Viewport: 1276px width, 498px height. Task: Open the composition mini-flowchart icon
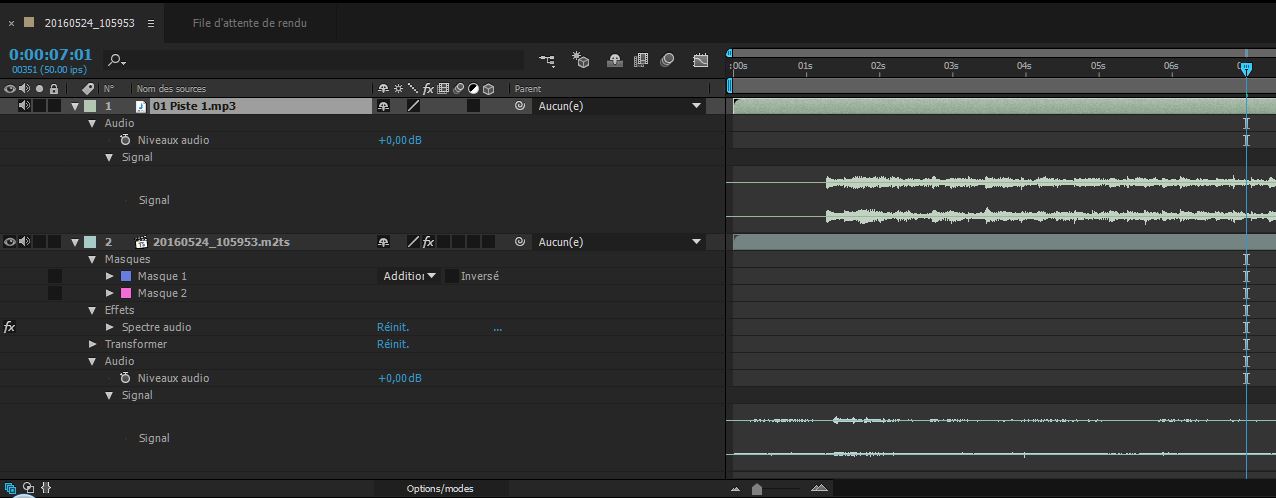click(547, 61)
